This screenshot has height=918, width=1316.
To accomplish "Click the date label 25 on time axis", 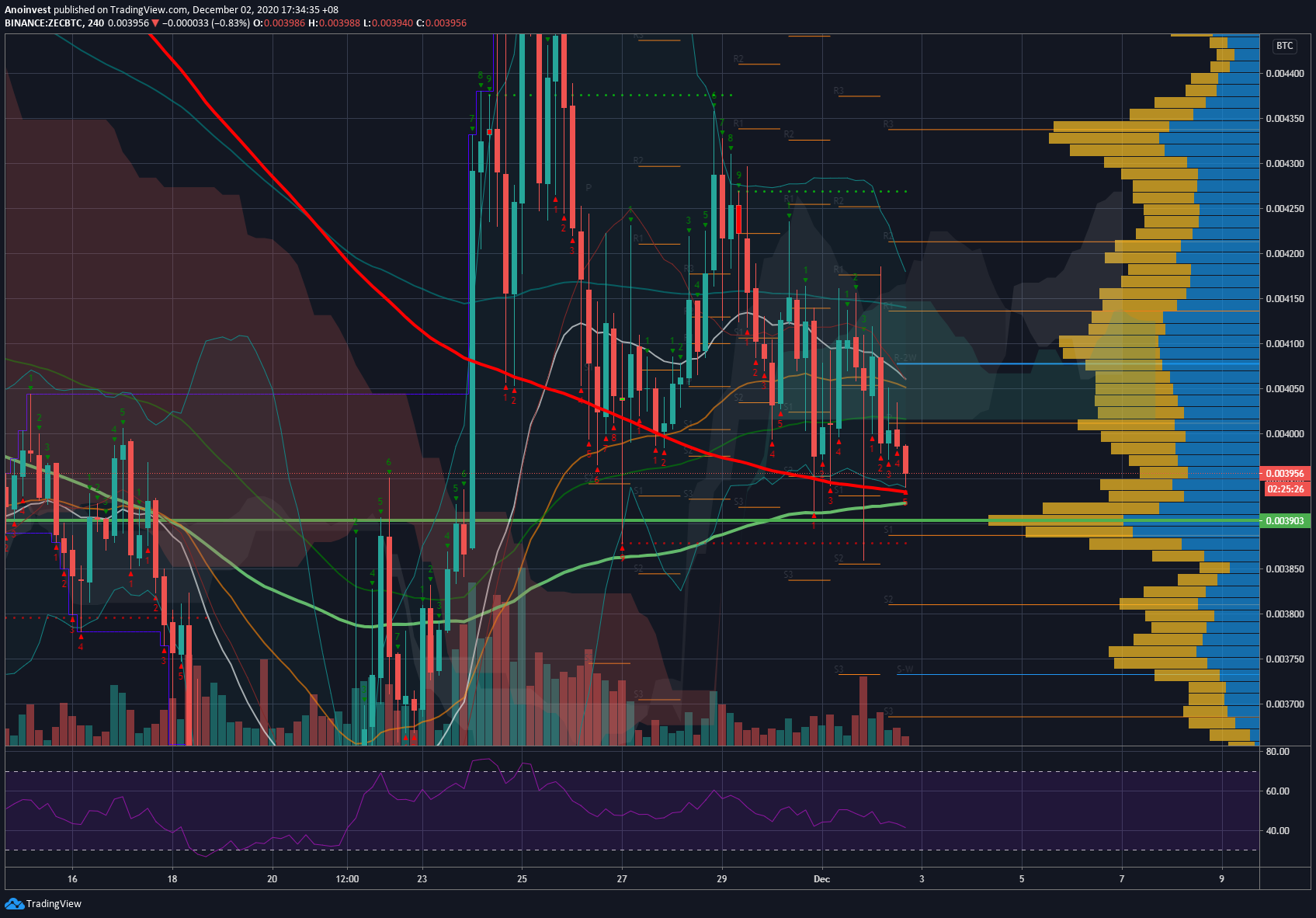I will [x=522, y=879].
